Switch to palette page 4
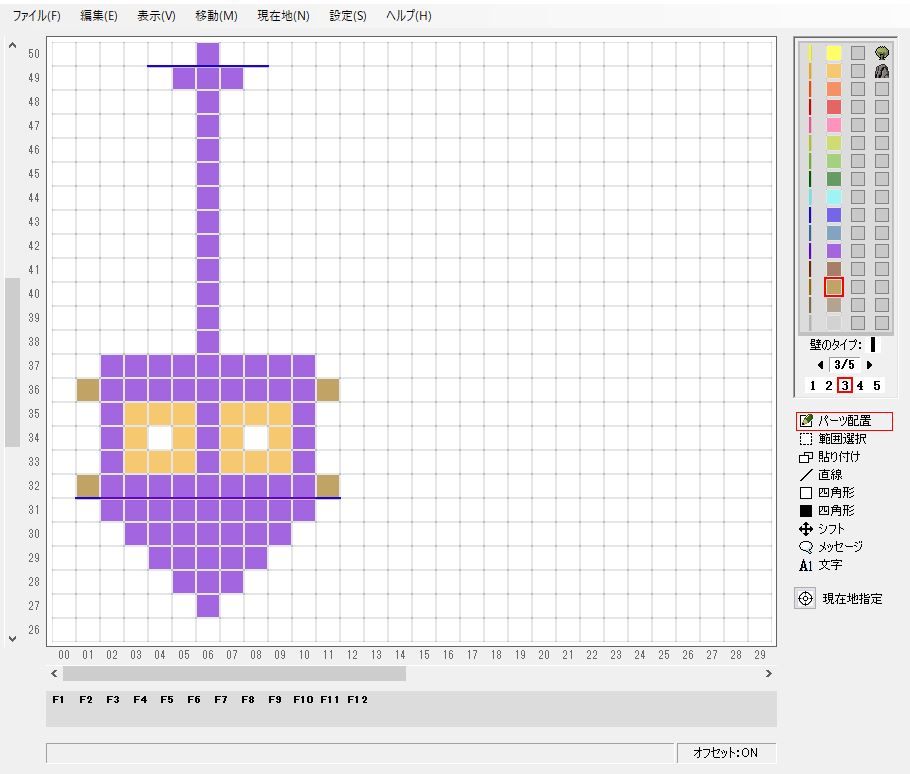 860,385
